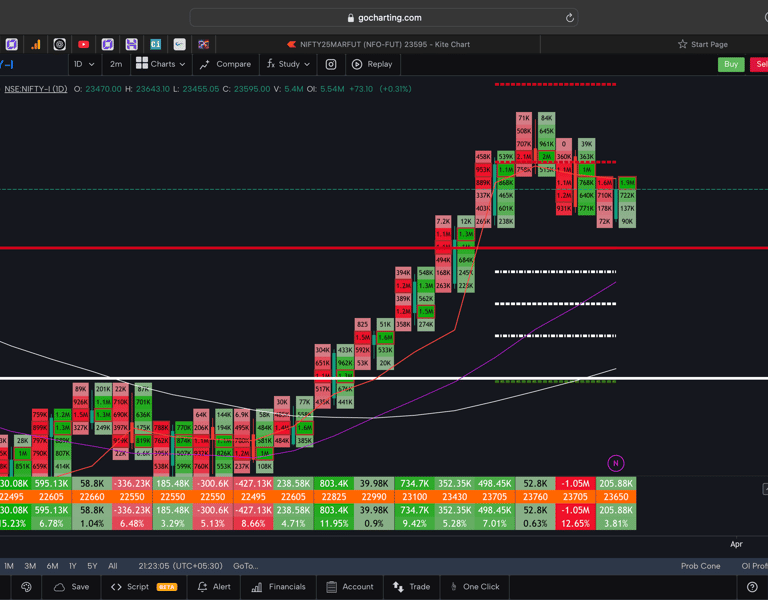Open the fx Study dropdown

click(x=288, y=64)
